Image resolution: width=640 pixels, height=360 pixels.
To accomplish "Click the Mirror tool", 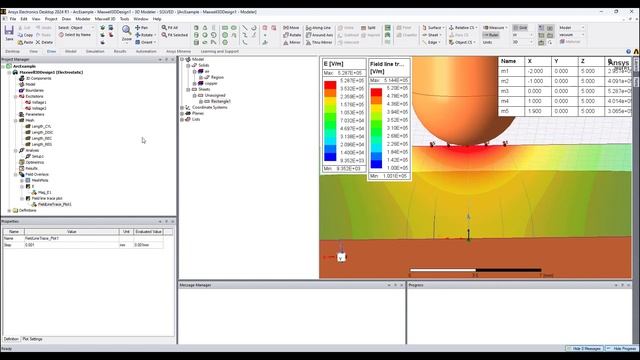I will (x=292, y=42).
